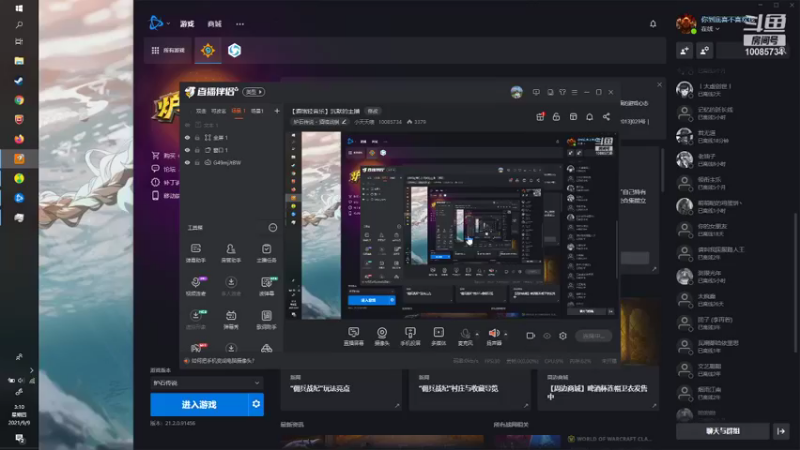Open the companion user avatar
Screen dimensions: 800x450
[516, 92]
